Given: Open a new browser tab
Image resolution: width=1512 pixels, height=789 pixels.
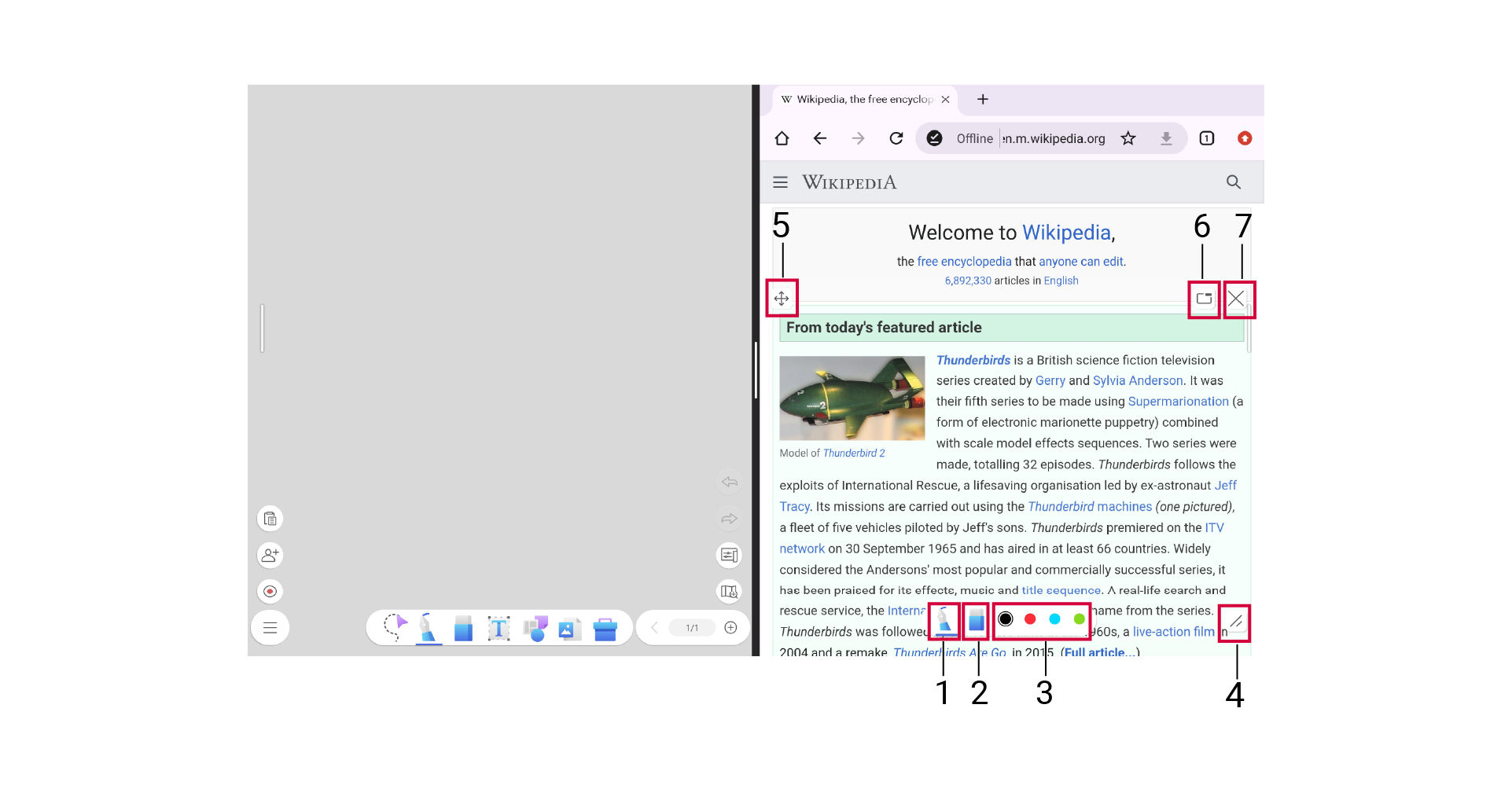Looking at the screenshot, I should [x=983, y=100].
